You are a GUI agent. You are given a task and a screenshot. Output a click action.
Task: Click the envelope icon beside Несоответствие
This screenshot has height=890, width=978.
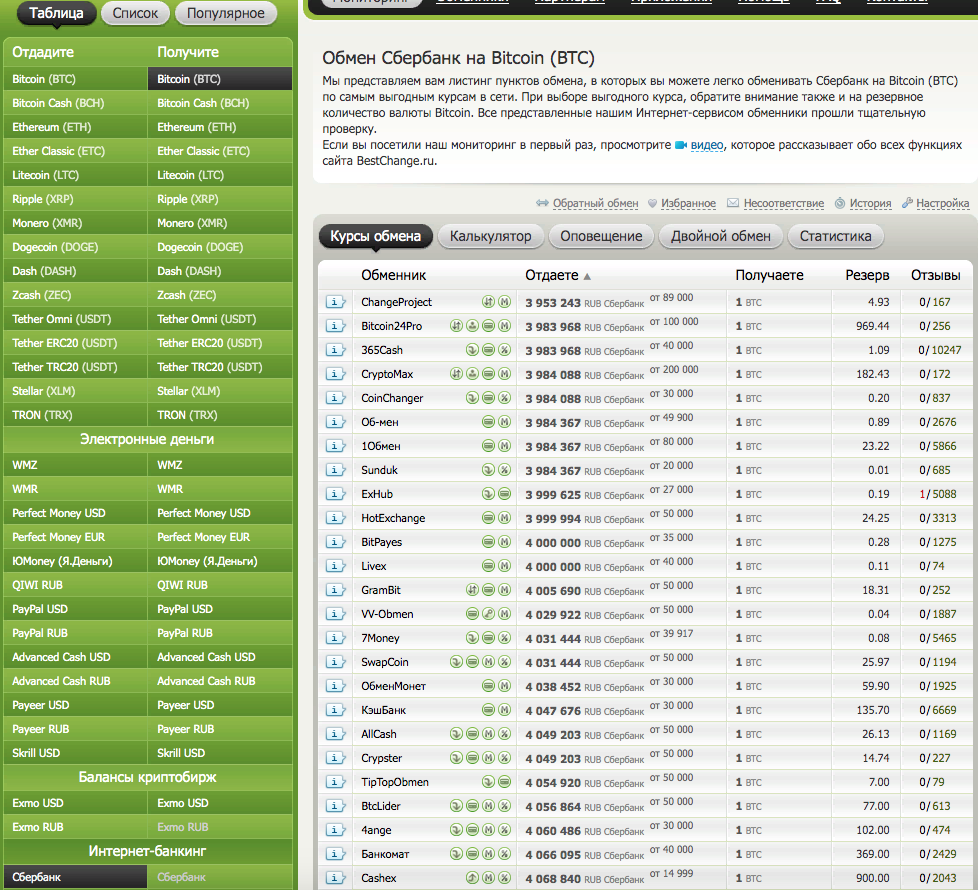(733, 203)
